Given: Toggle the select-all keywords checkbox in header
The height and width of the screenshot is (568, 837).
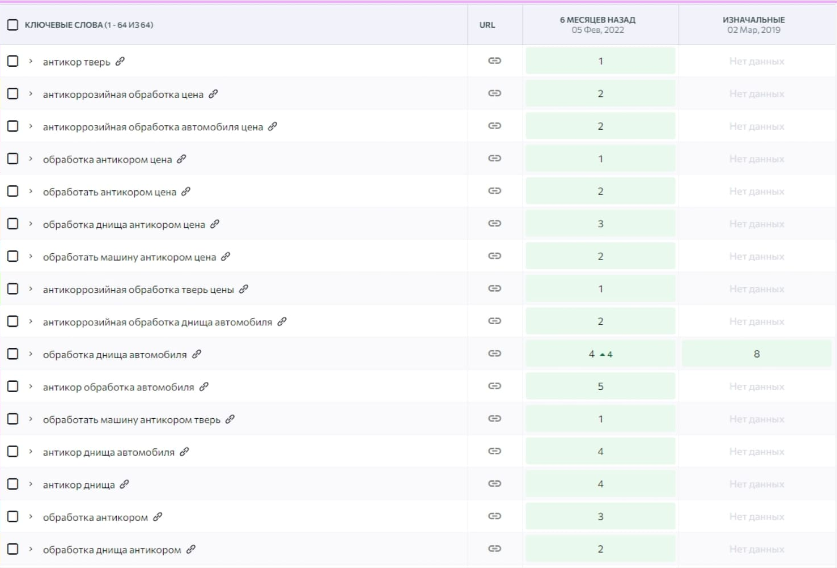Looking at the screenshot, I should pos(13,25).
